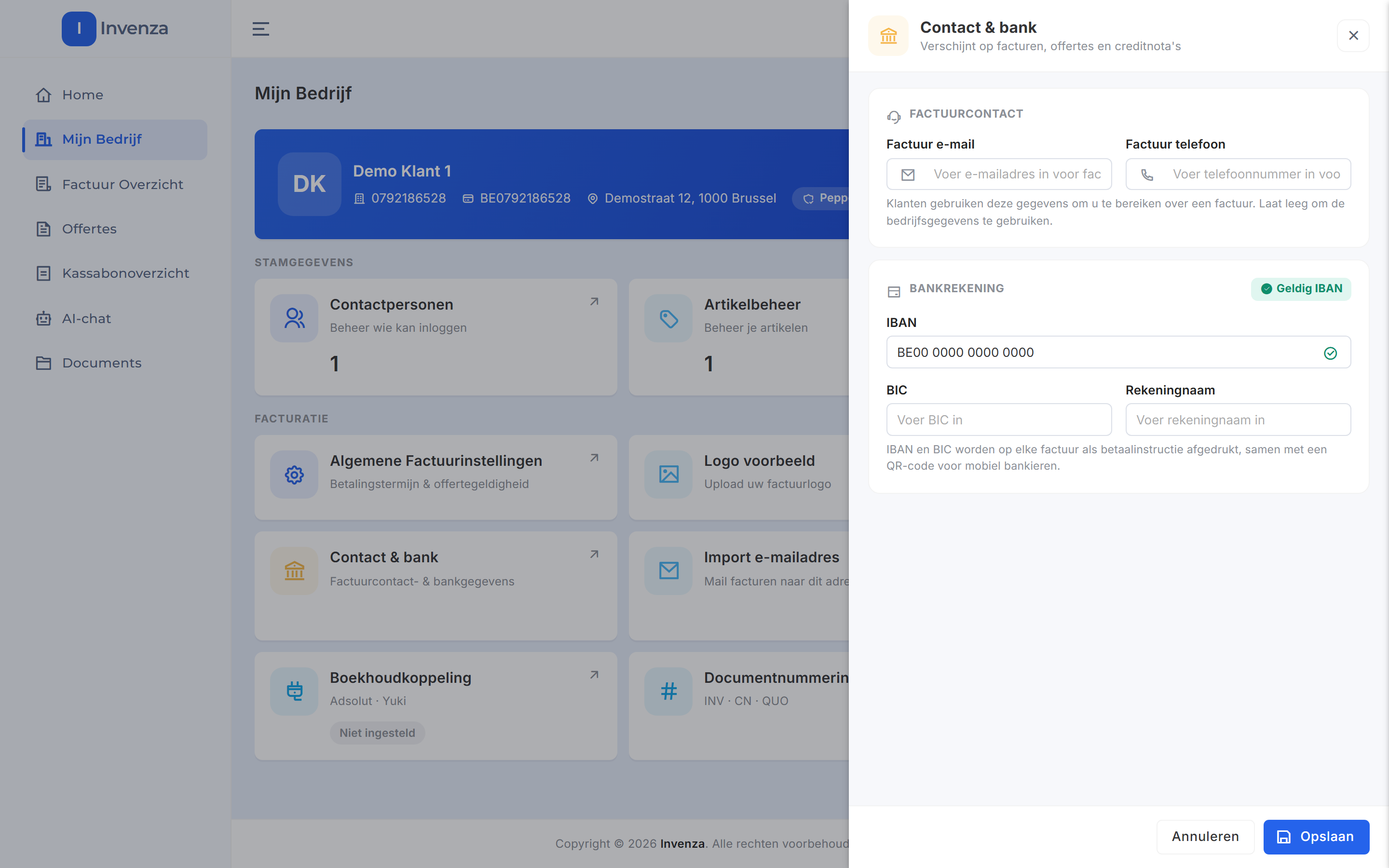
Task: Click the Annuleren button
Action: (1205, 837)
